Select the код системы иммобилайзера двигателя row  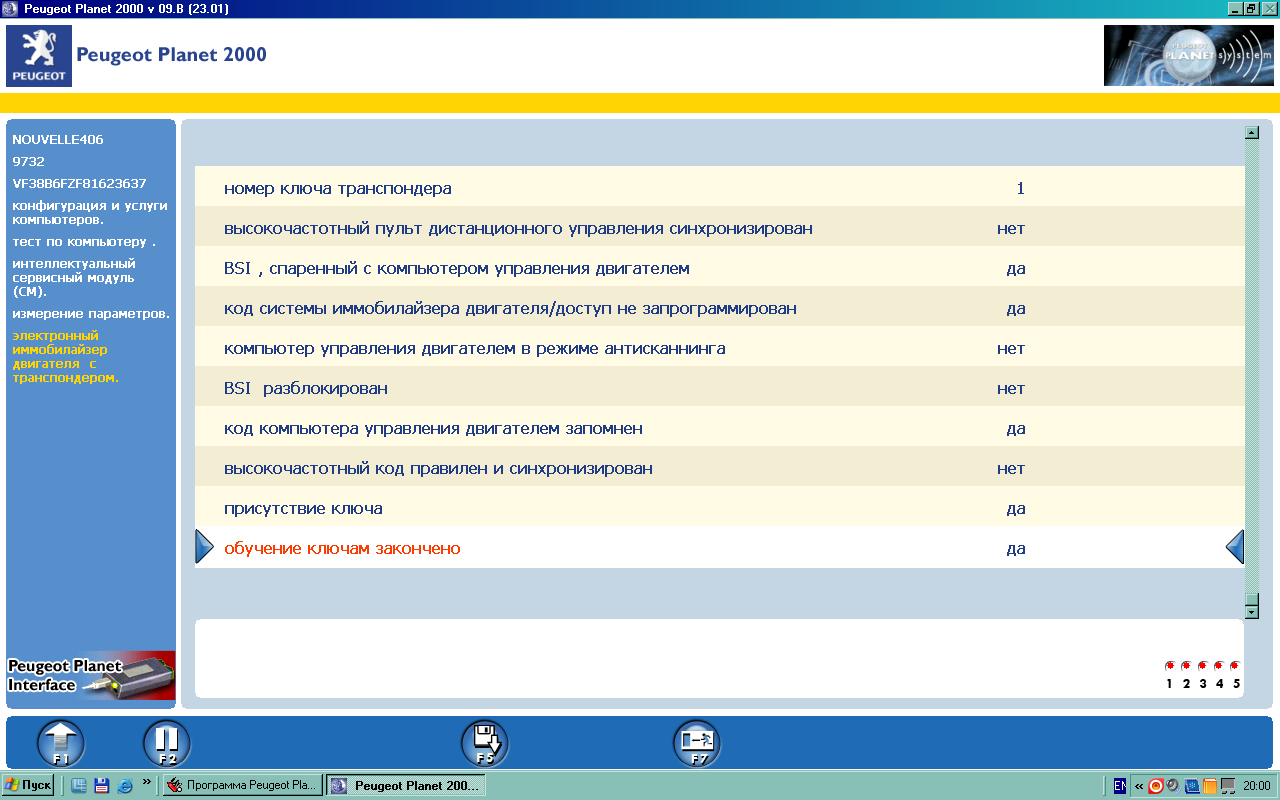(x=720, y=308)
